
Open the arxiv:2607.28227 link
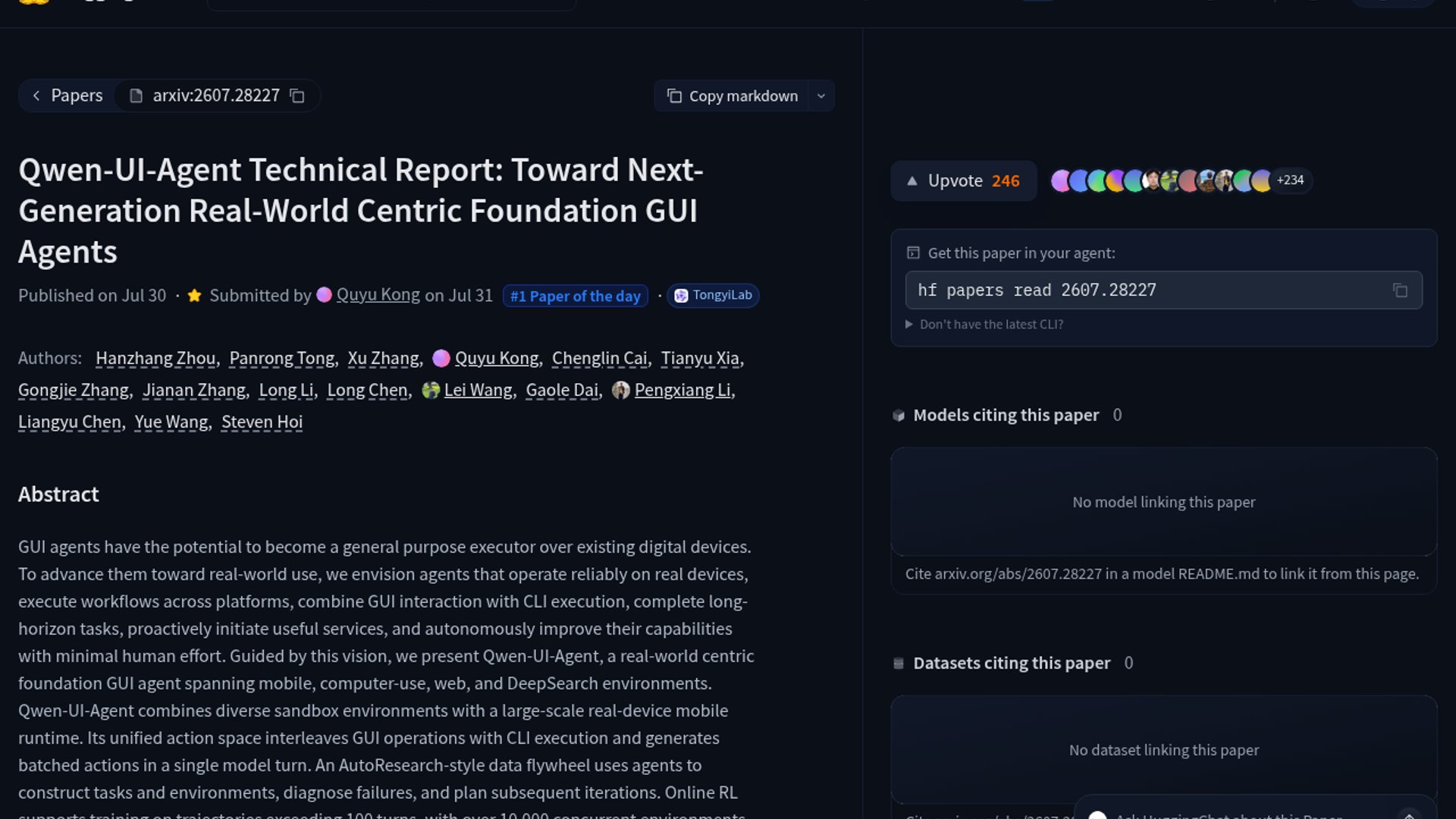coord(215,96)
